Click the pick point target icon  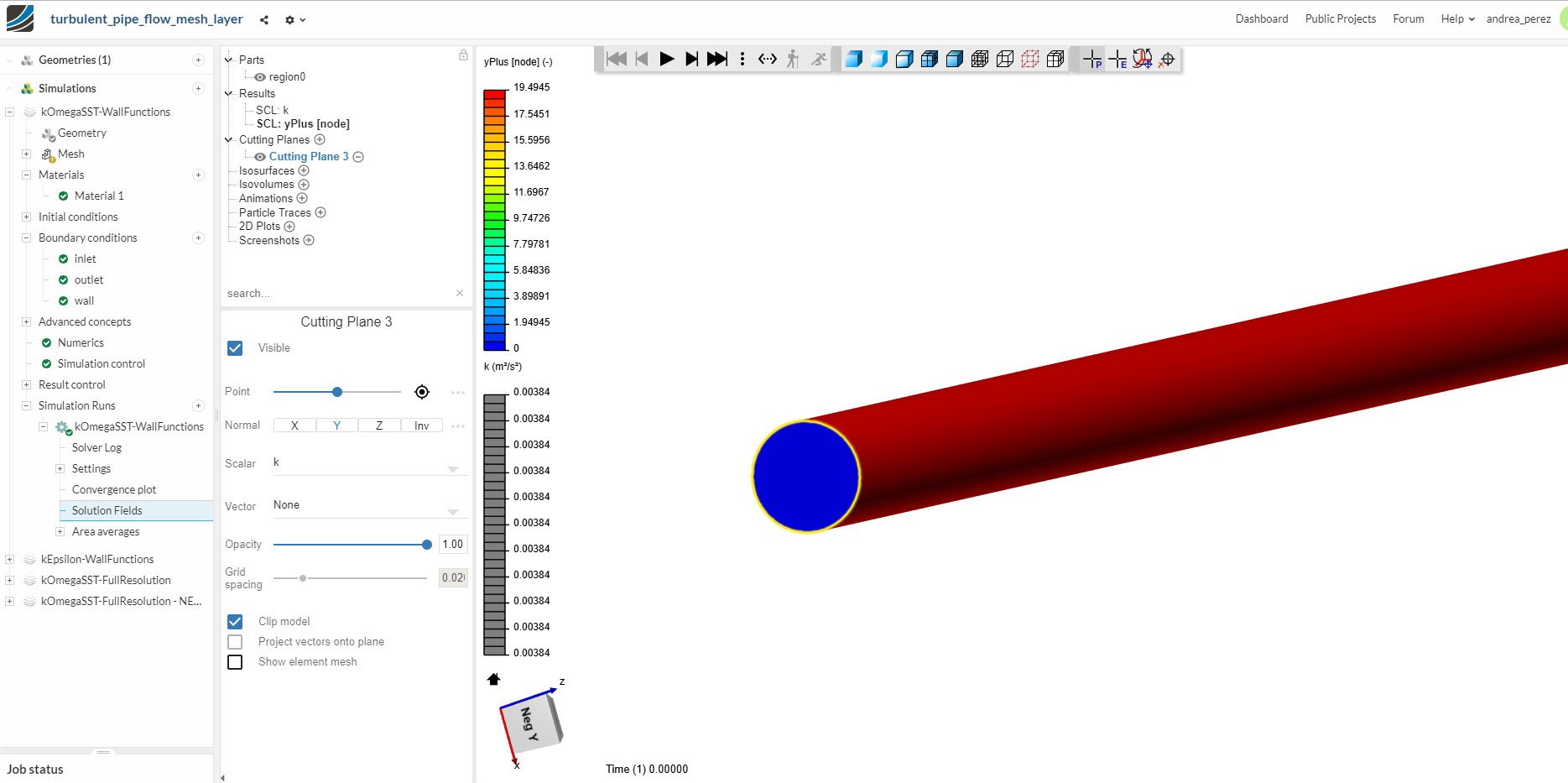click(x=422, y=392)
